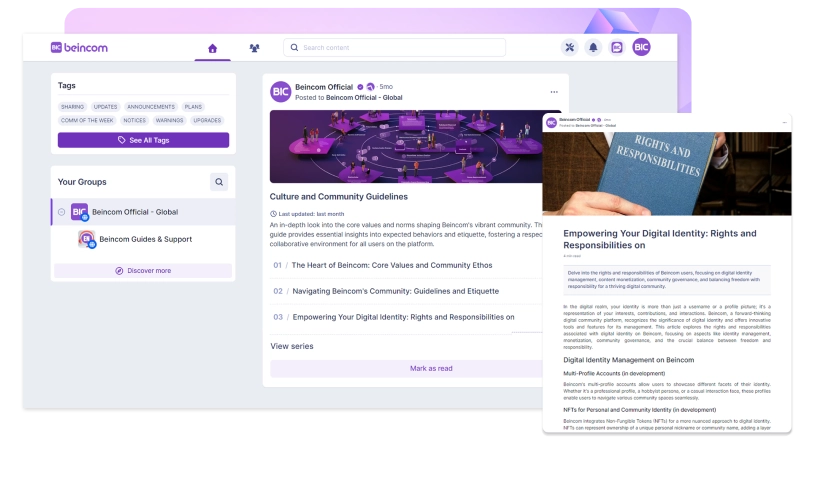The height and width of the screenshot is (479, 820).
Task: Open the BIC wallet icon beside bell
Action: click(617, 48)
